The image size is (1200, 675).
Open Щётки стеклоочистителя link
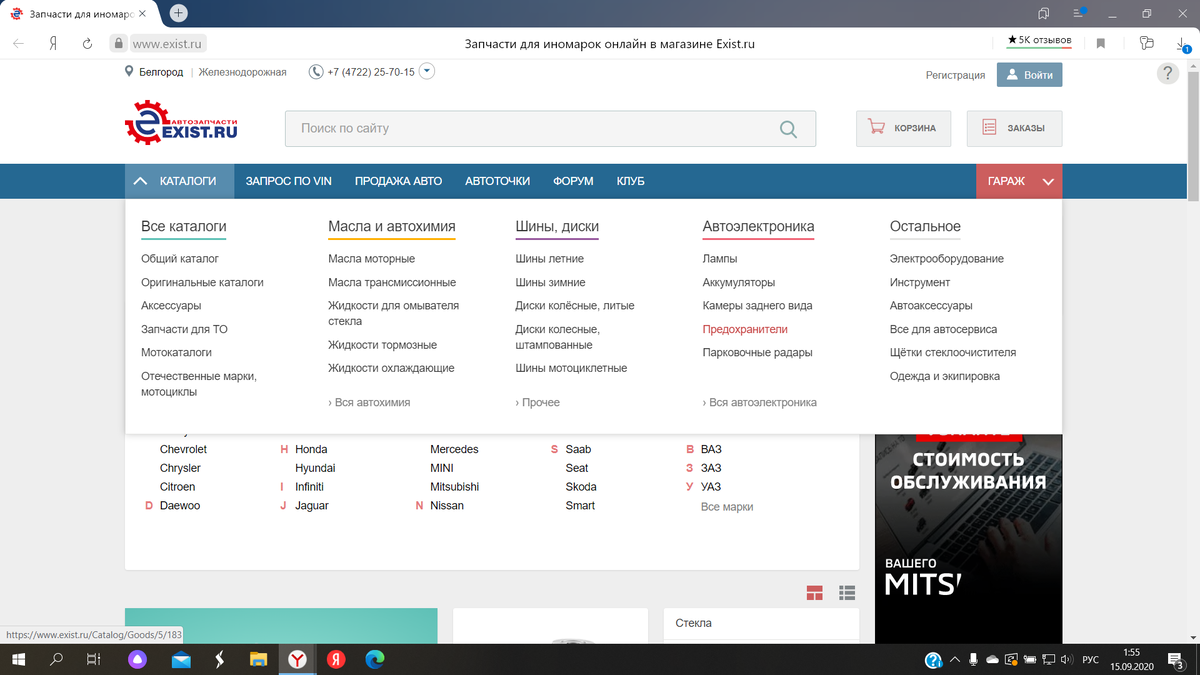[953, 353]
